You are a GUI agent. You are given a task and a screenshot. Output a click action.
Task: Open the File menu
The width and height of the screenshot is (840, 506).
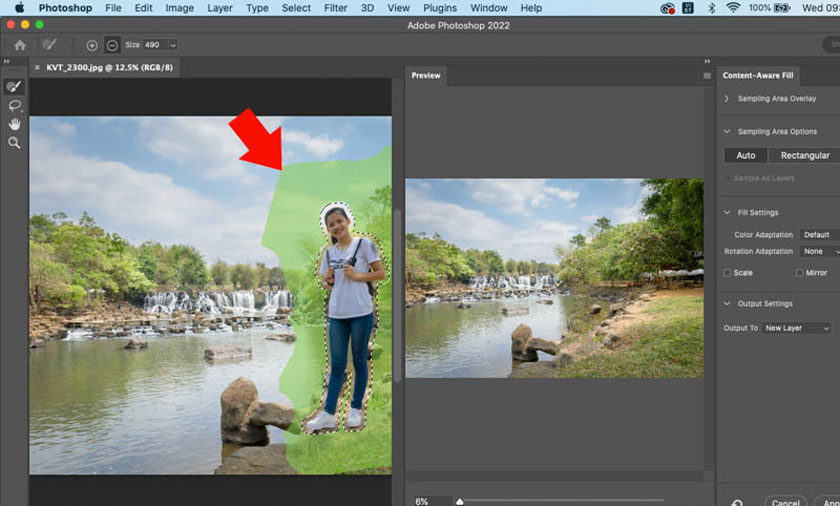[113, 8]
